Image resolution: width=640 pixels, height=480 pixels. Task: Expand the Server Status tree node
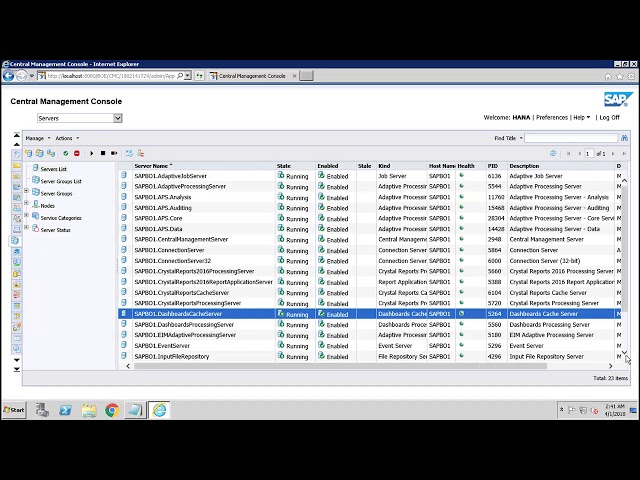tap(27, 227)
